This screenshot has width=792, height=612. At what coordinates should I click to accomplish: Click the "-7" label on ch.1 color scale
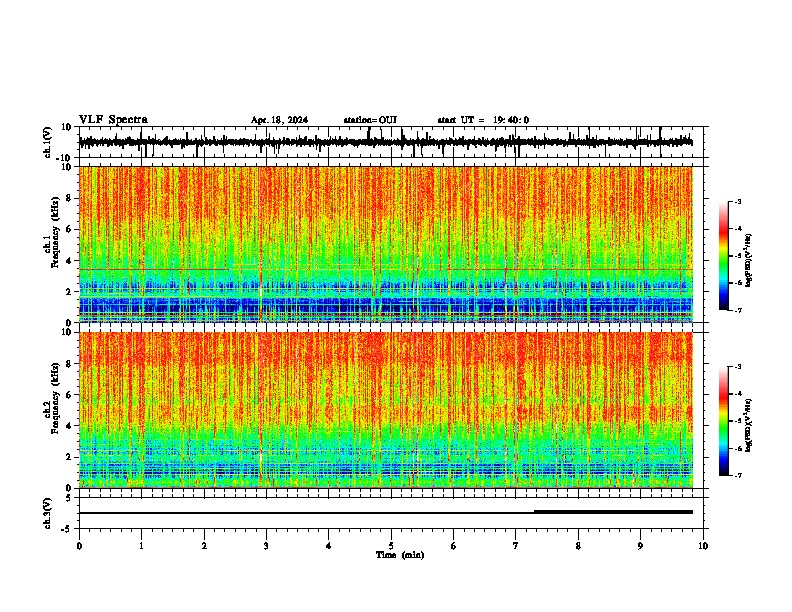[x=738, y=310]
